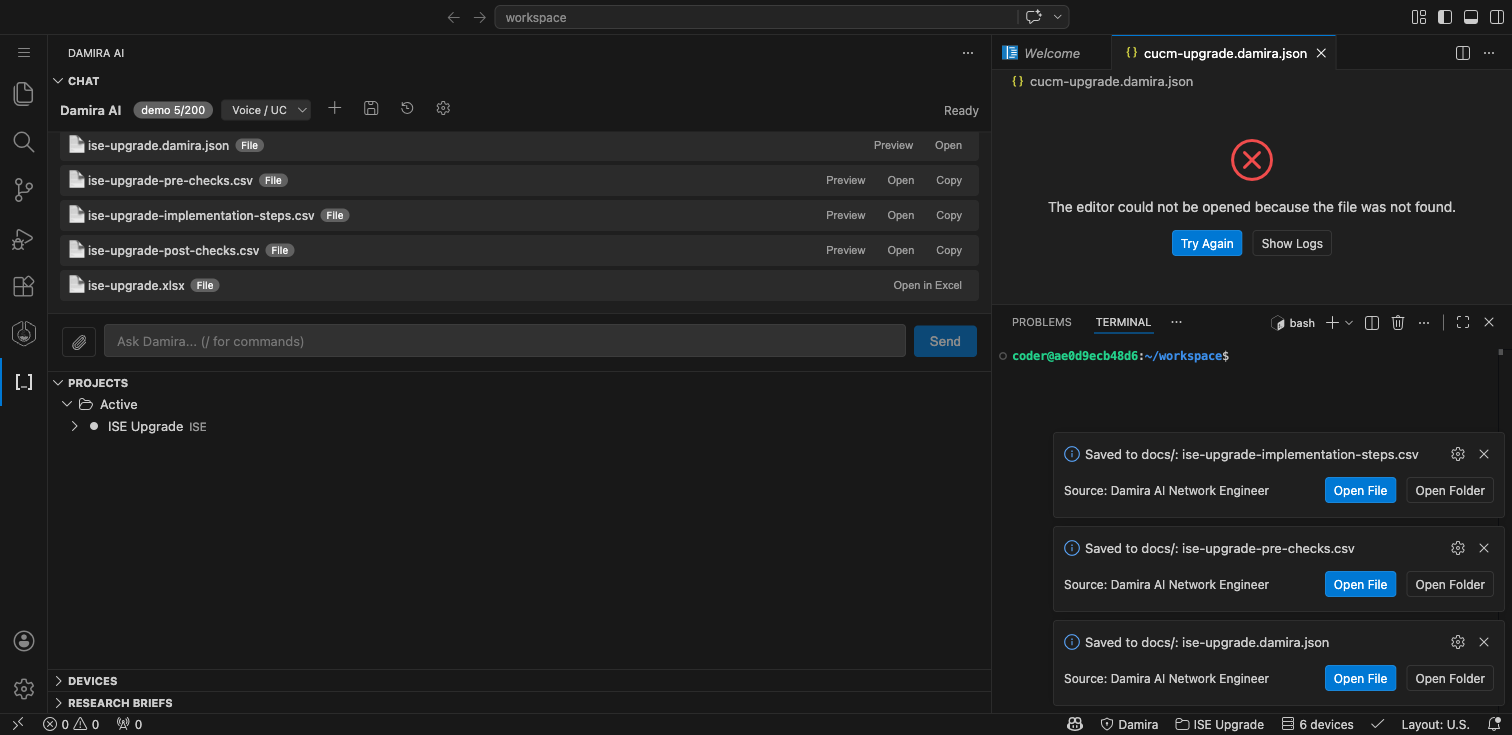1512x735 pixels.
Task: Open Run and Debug view
Action: [x=23, y=238]
